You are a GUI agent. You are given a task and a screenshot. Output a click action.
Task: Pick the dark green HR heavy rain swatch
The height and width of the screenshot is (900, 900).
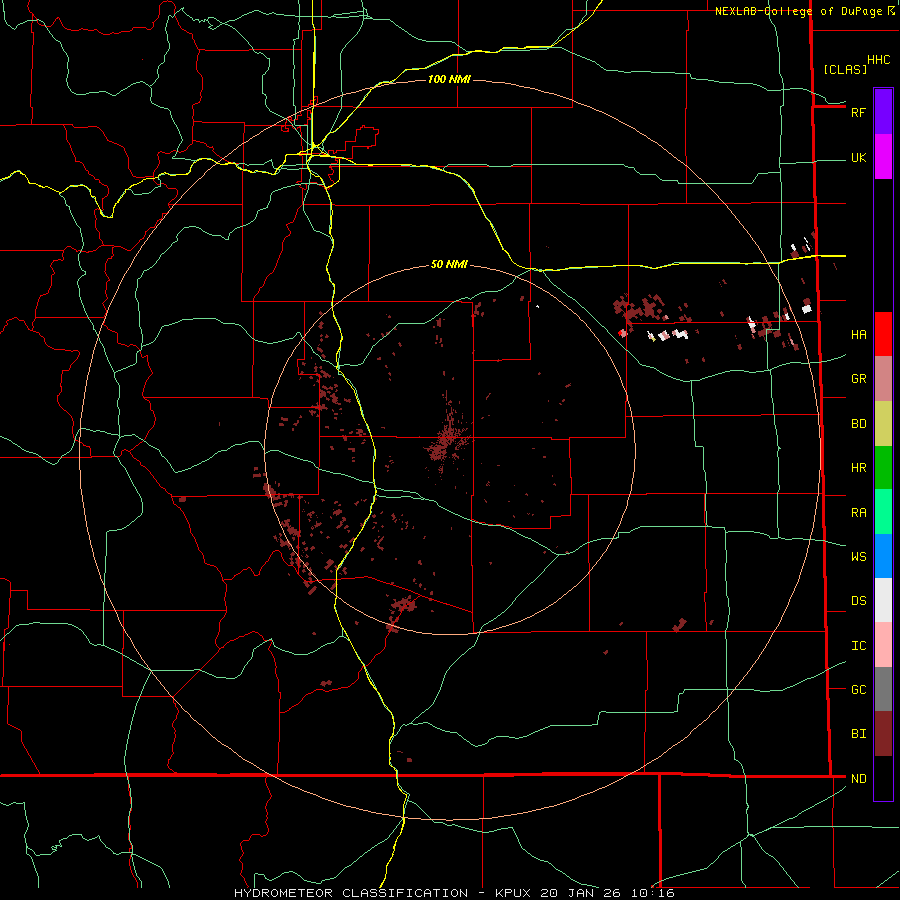pyautogui.click(x=883, y=467)
